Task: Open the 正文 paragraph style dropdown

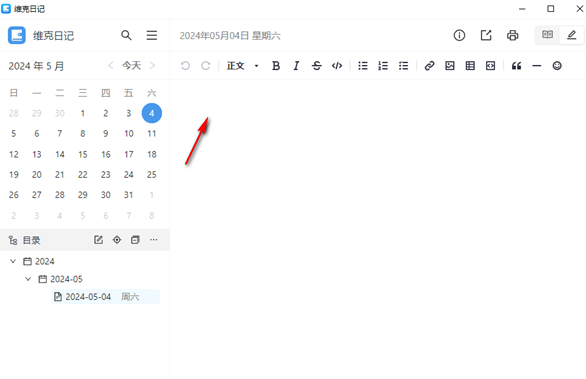Action: 243,66
